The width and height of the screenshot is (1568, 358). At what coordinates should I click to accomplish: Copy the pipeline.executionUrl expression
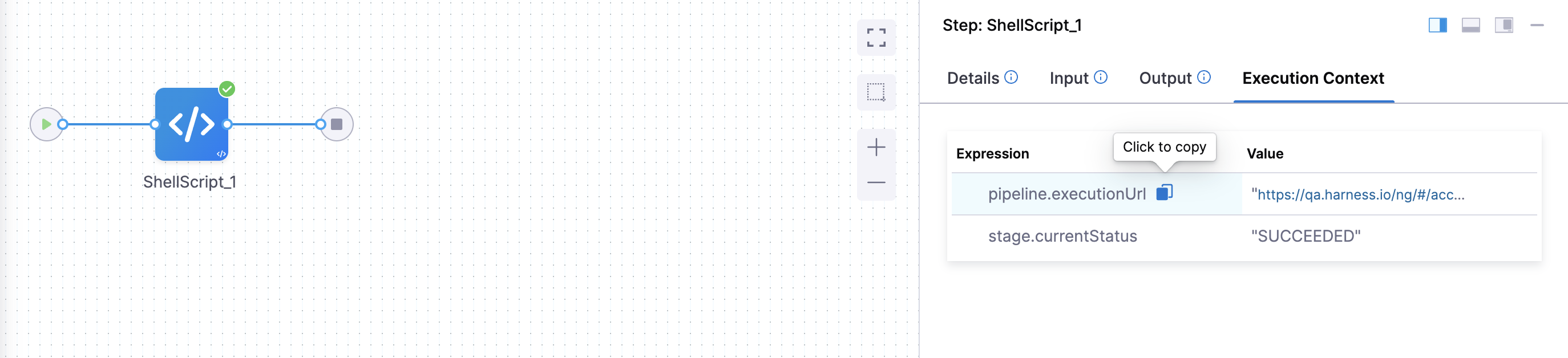[x=1164, y=193]
